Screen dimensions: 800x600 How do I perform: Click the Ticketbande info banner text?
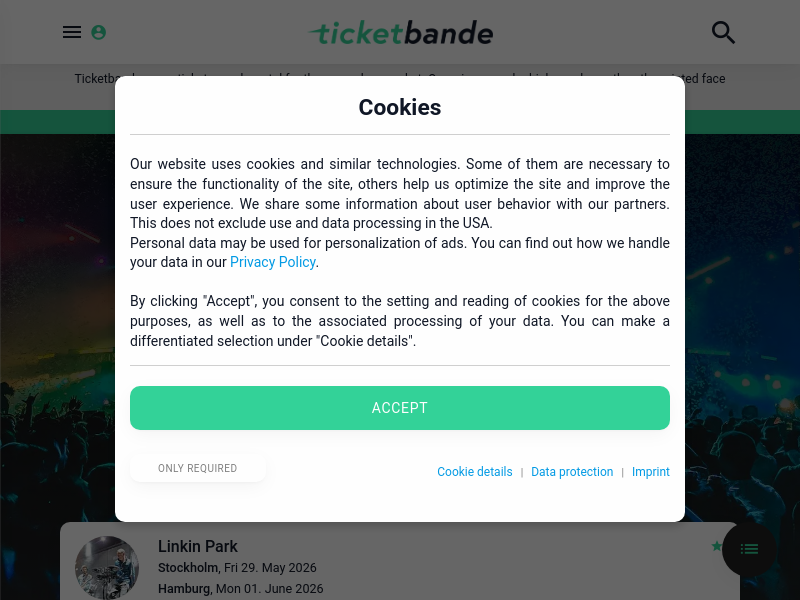tap(400, 79)
